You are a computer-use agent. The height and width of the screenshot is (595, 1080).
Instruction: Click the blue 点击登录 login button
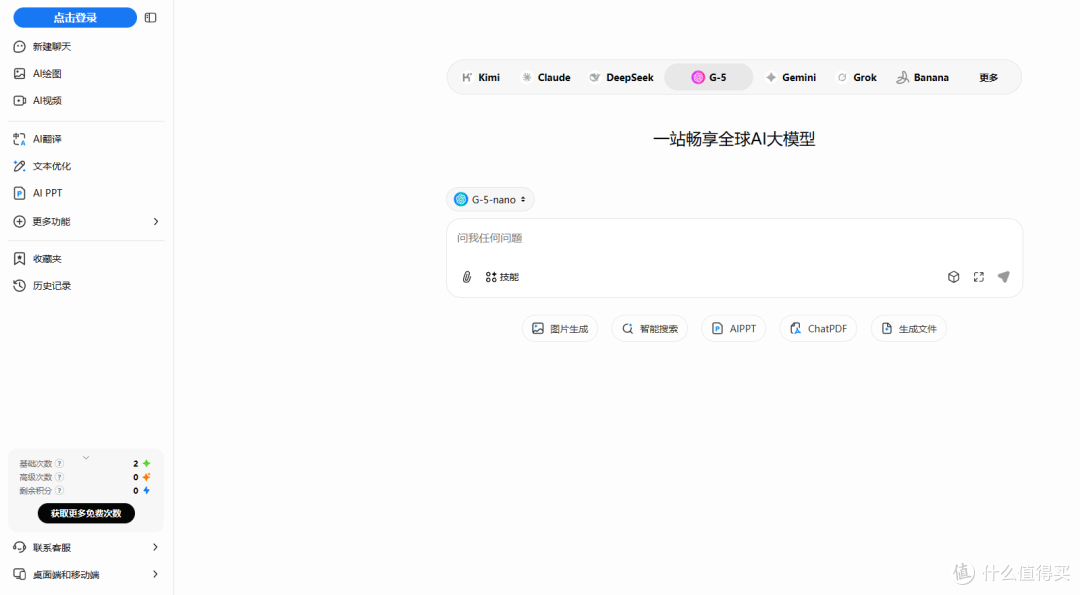pos(75,18)
